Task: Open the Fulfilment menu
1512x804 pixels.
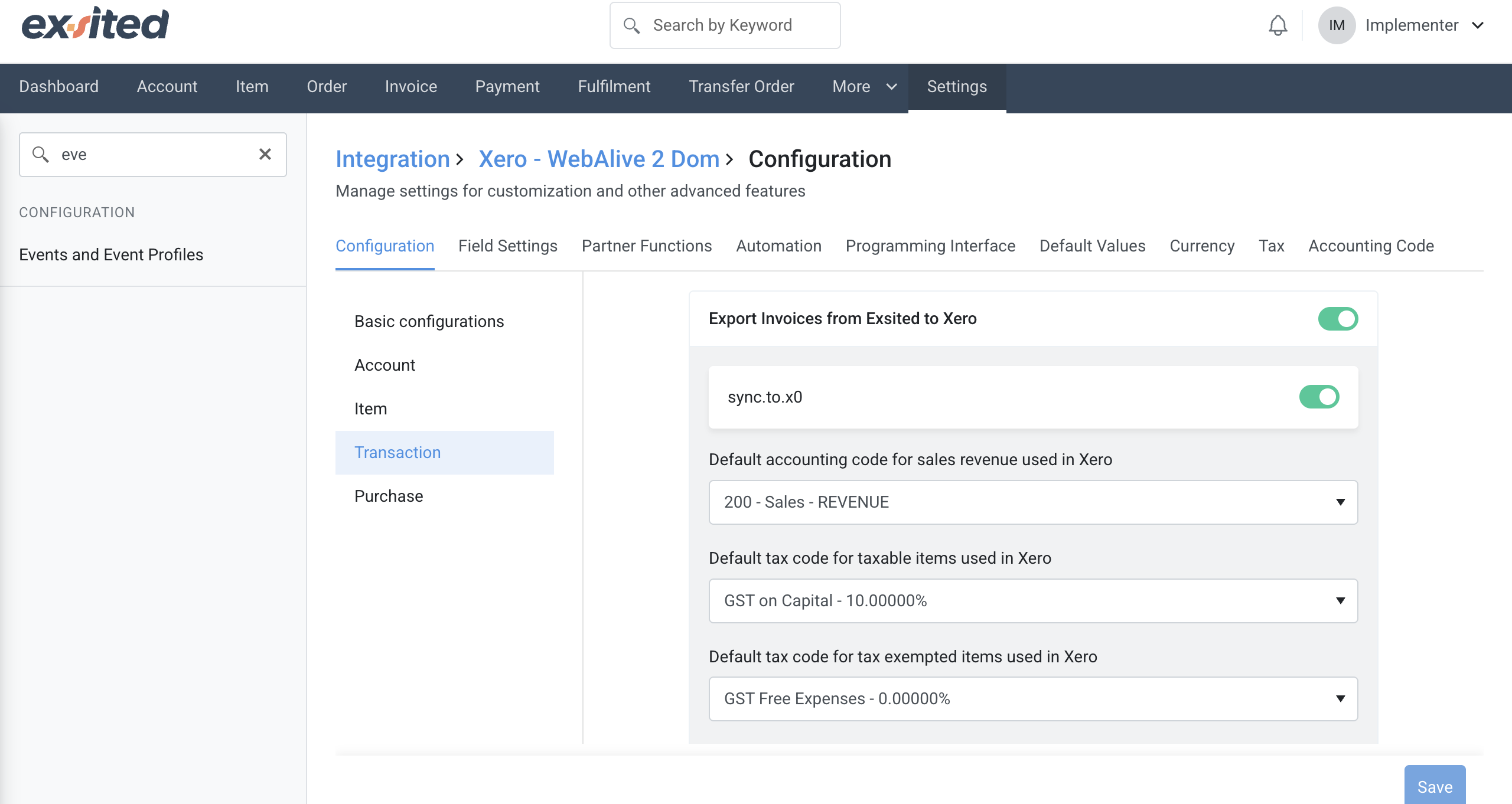Action: click(x=614, y=87)
